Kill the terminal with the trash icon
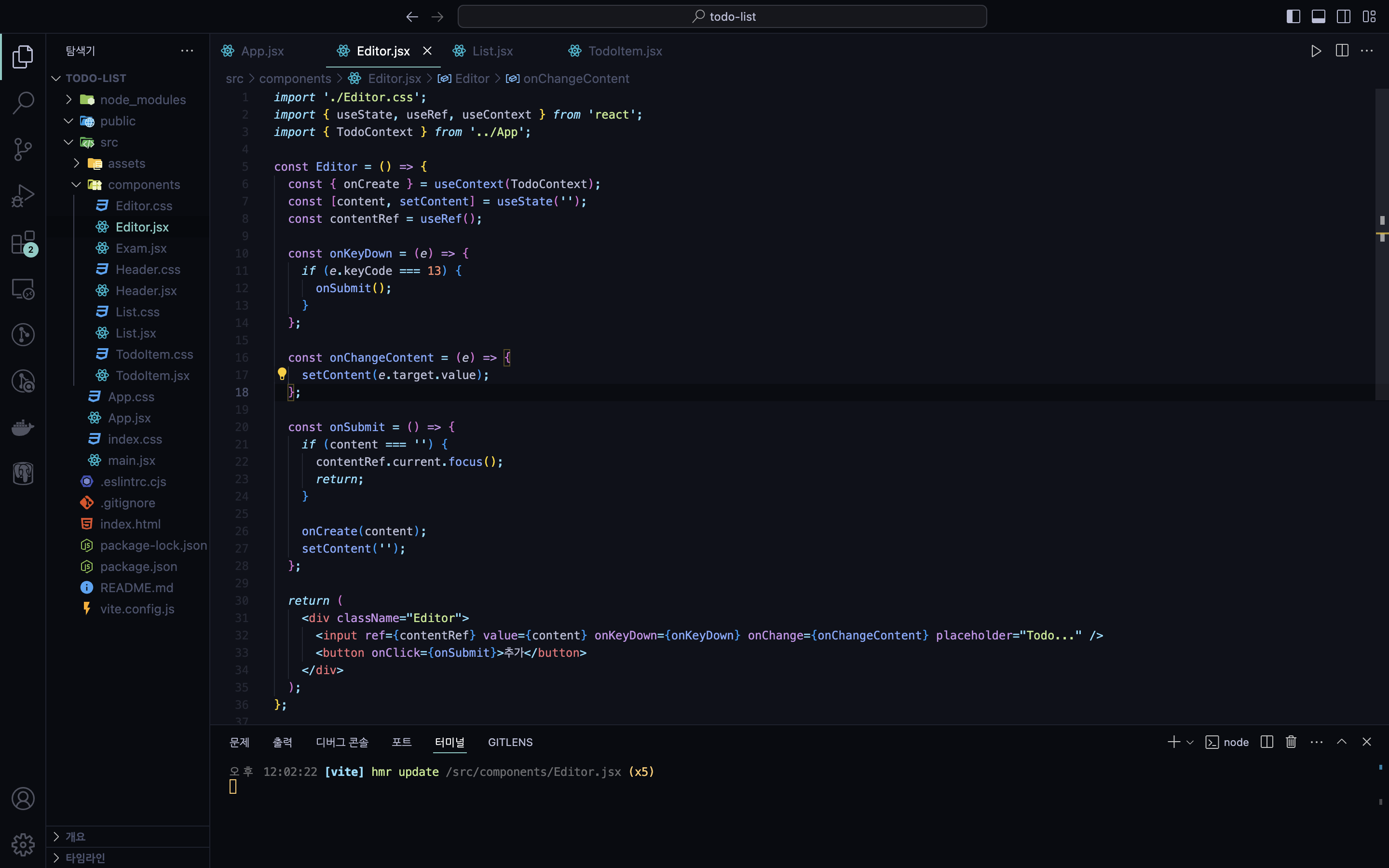 1291,742
